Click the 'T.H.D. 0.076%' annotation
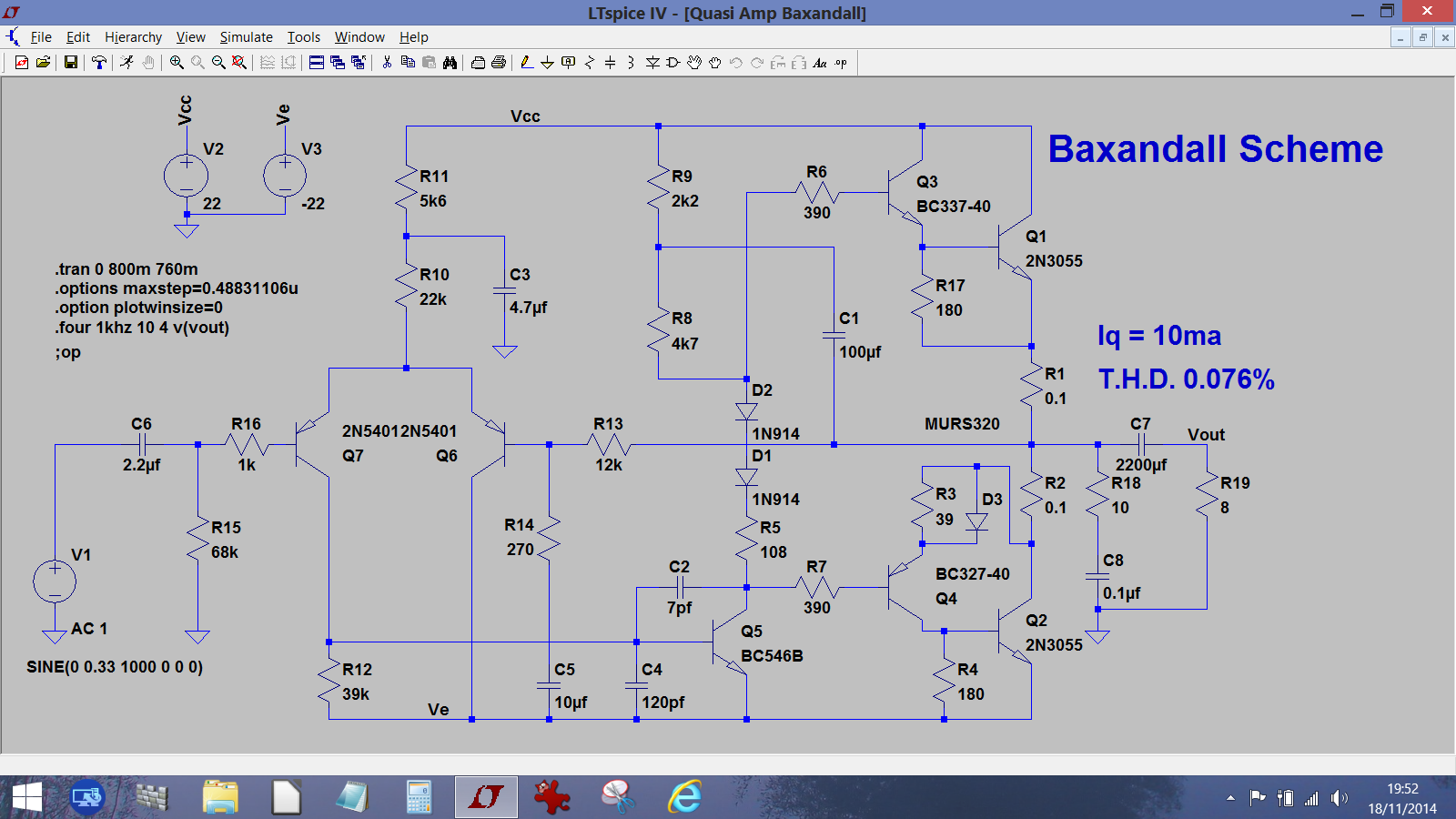Screen dimensions: 1456x819 (1186, 379)
